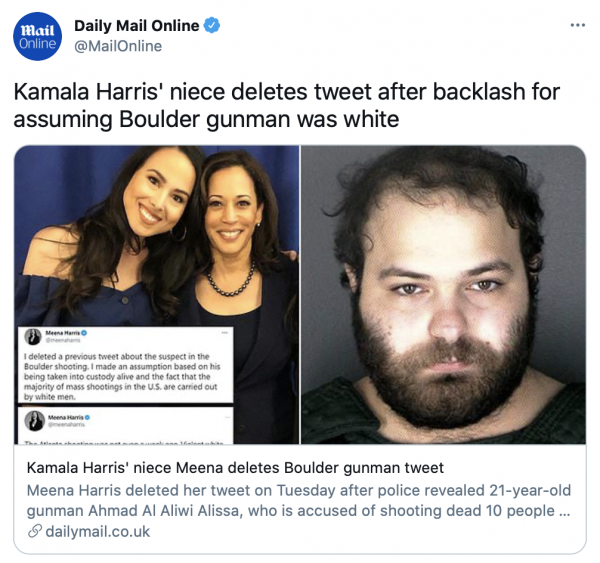
Task: View the bearded man mugshot photo
Action: (443, 294)
